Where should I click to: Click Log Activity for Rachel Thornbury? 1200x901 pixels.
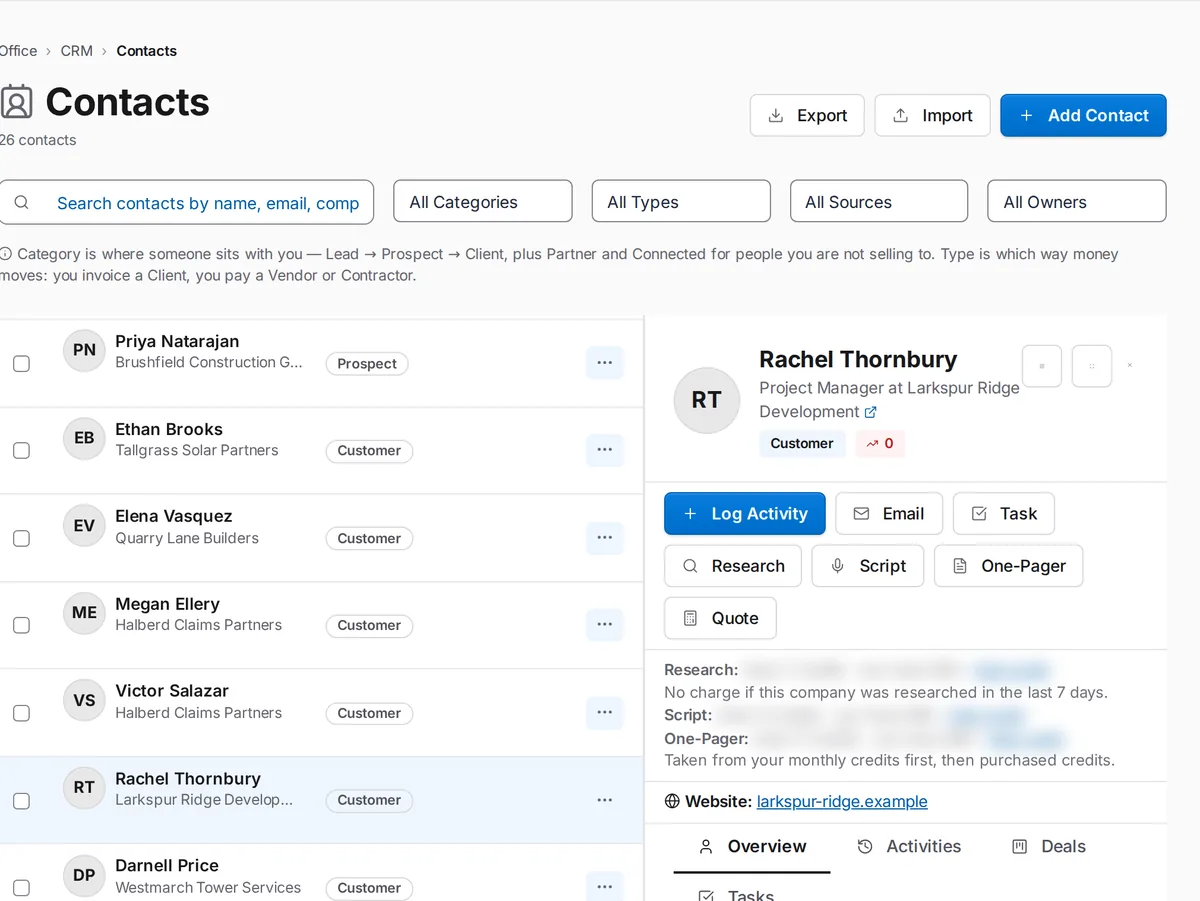click(745, 514)
